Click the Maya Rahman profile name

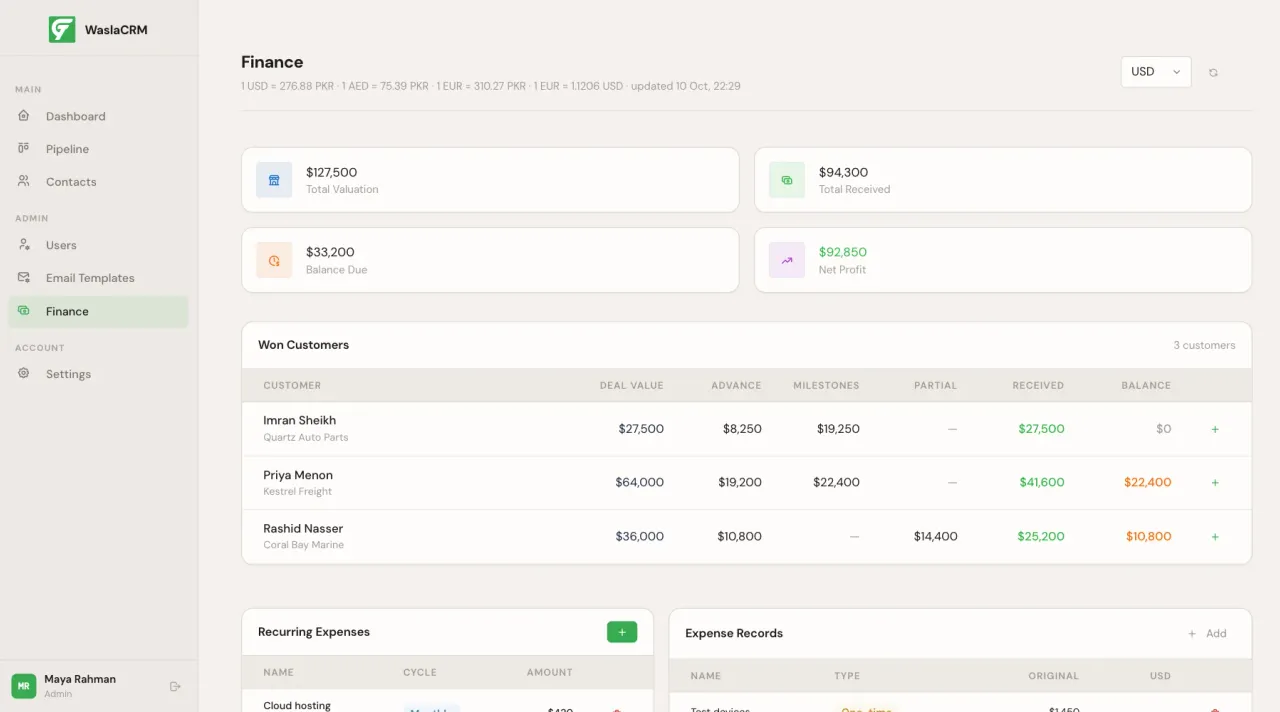(x=80, y=679)
